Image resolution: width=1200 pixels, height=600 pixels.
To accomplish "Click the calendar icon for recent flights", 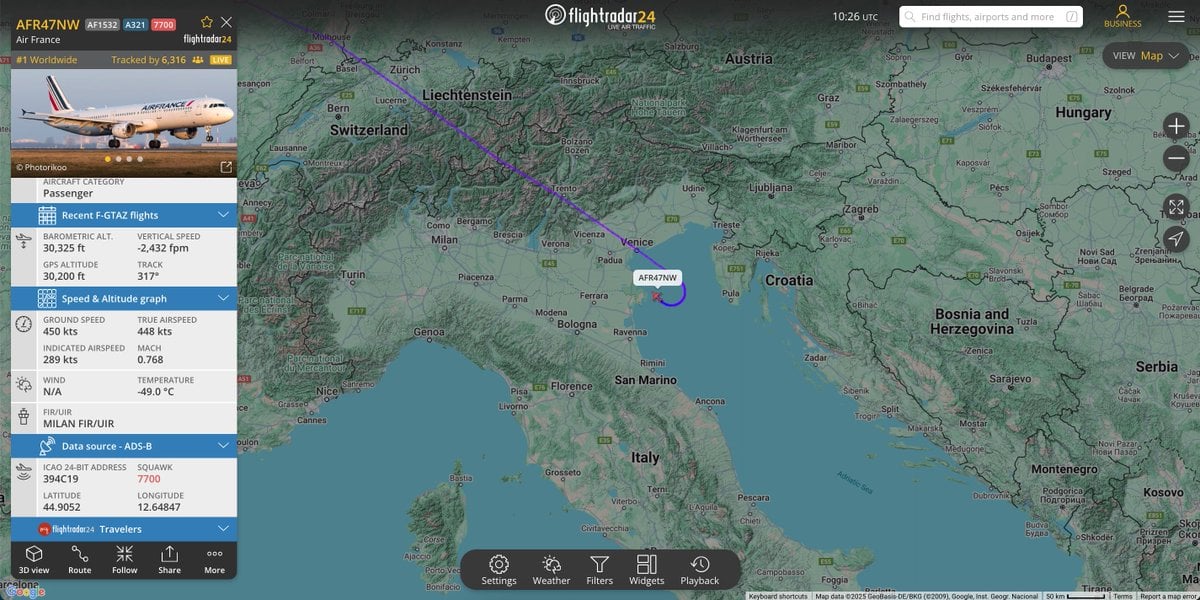I will [x=47, y=215].
